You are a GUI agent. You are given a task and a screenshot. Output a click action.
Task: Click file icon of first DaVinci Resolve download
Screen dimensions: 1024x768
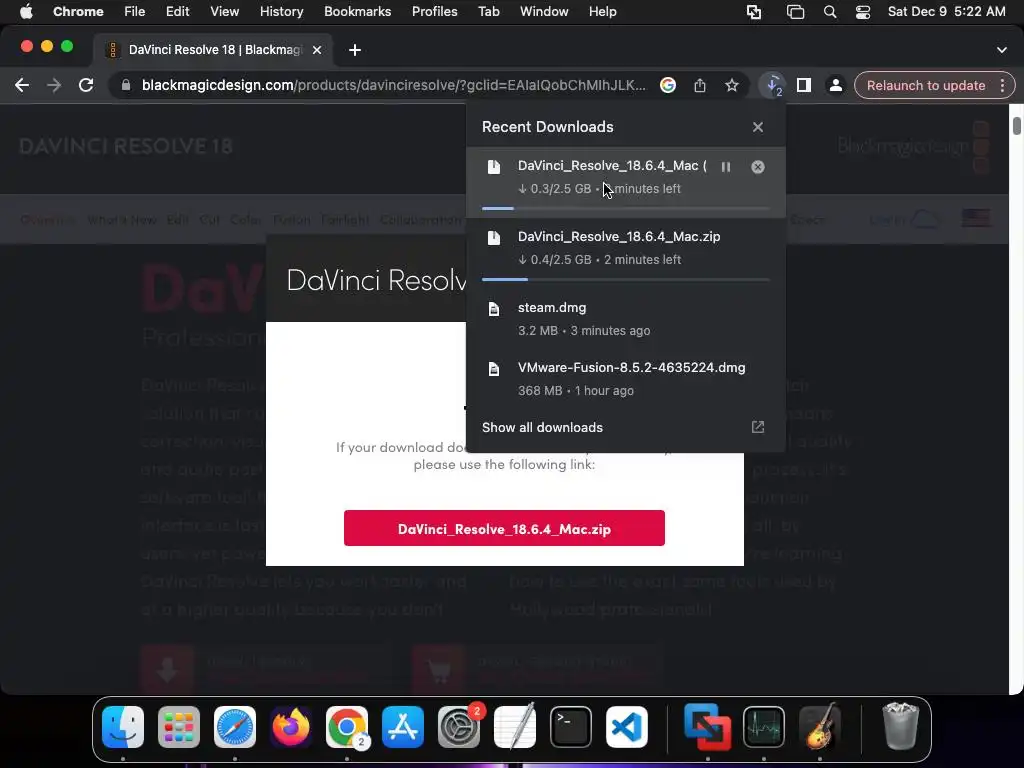[494, 167]
